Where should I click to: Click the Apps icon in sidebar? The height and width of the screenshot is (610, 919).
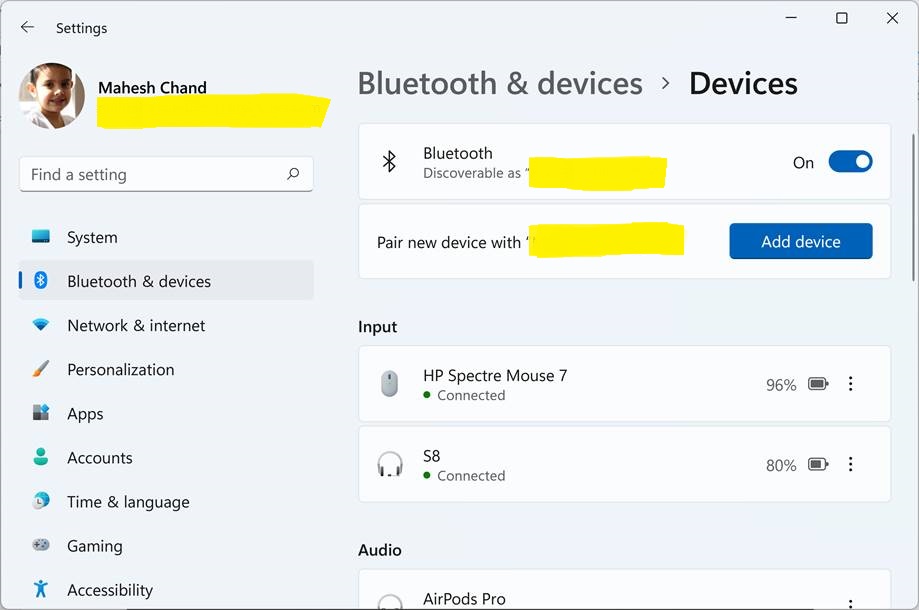[40, 413]
